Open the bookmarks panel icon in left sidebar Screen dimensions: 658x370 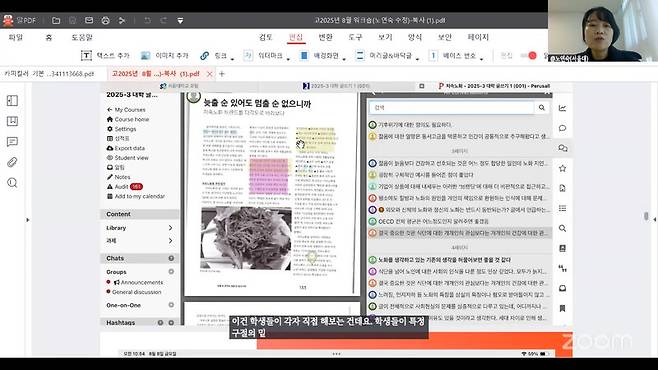(12, 121)
